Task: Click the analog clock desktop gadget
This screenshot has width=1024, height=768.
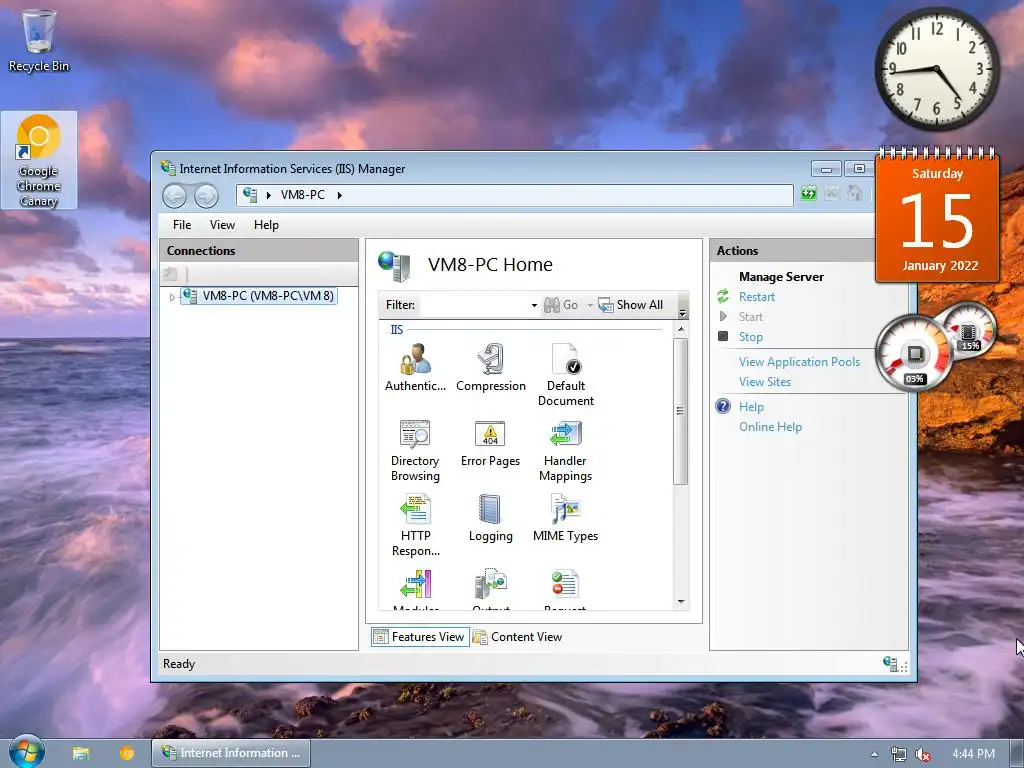Action: tap(936, 69)
